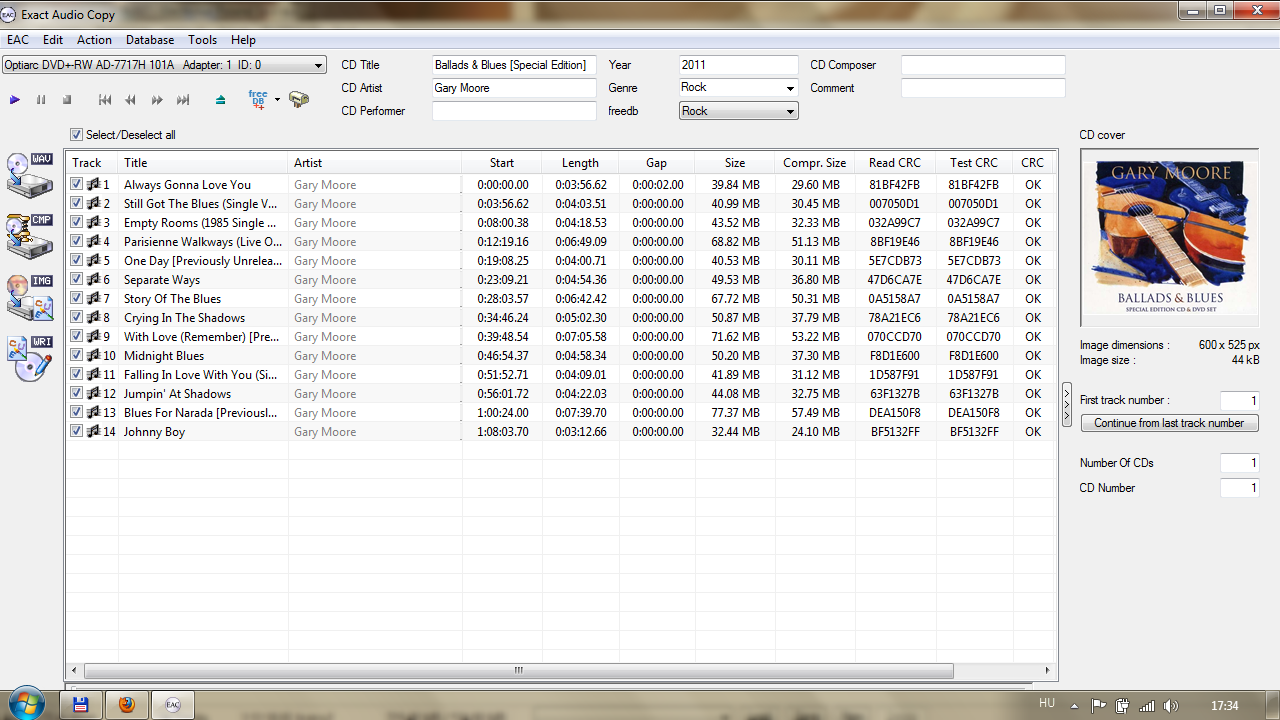Click Continue from last track number
1280x720 pixels.
[x=1170, y=423]
